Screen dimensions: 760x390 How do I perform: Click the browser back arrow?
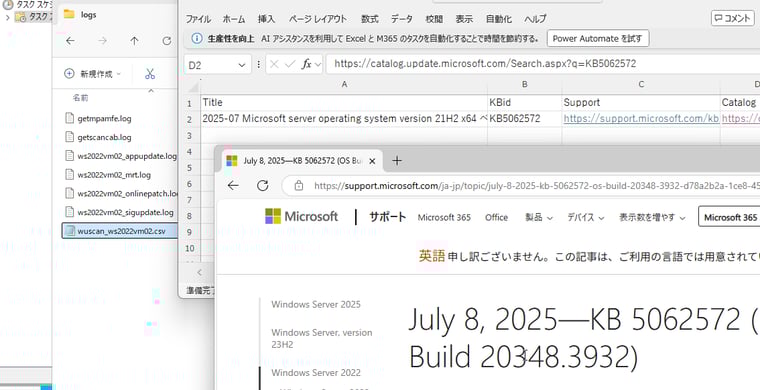click(x=233, y=186)
